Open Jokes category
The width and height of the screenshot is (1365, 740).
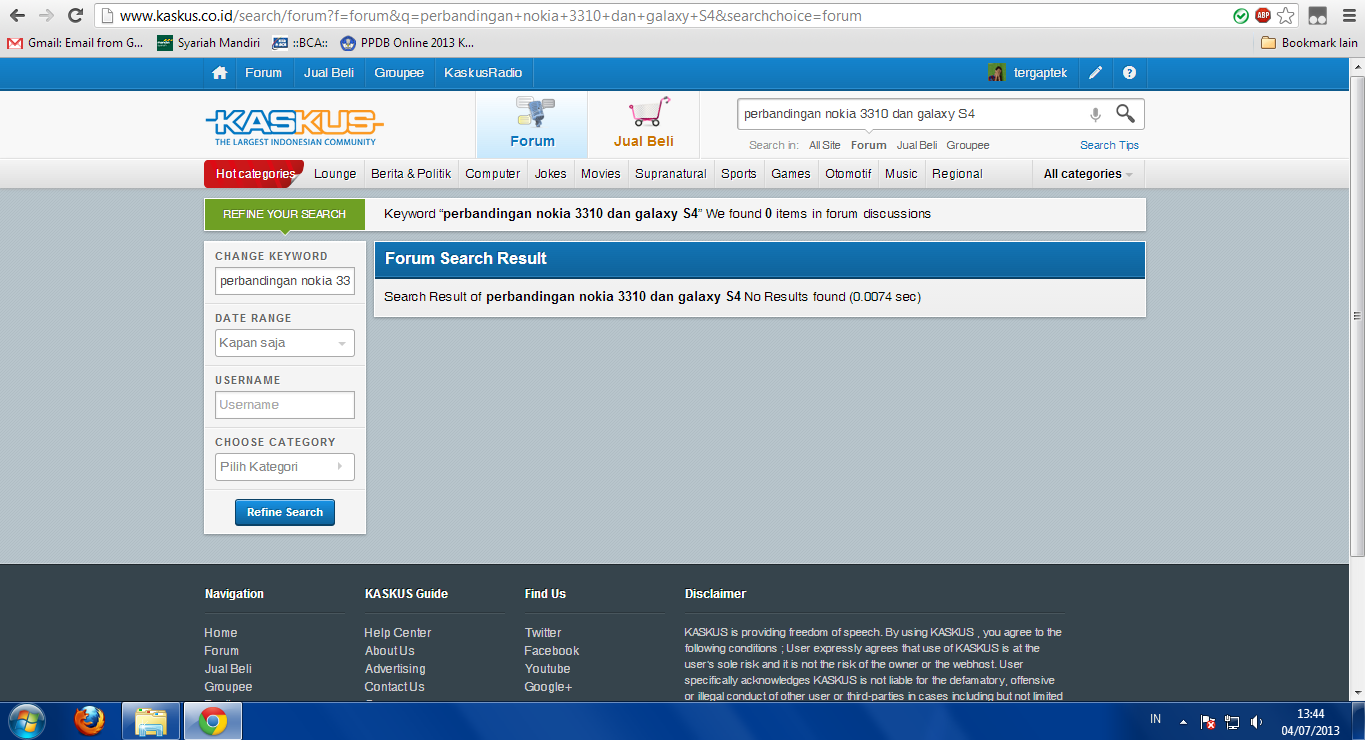tap(550, 174)
